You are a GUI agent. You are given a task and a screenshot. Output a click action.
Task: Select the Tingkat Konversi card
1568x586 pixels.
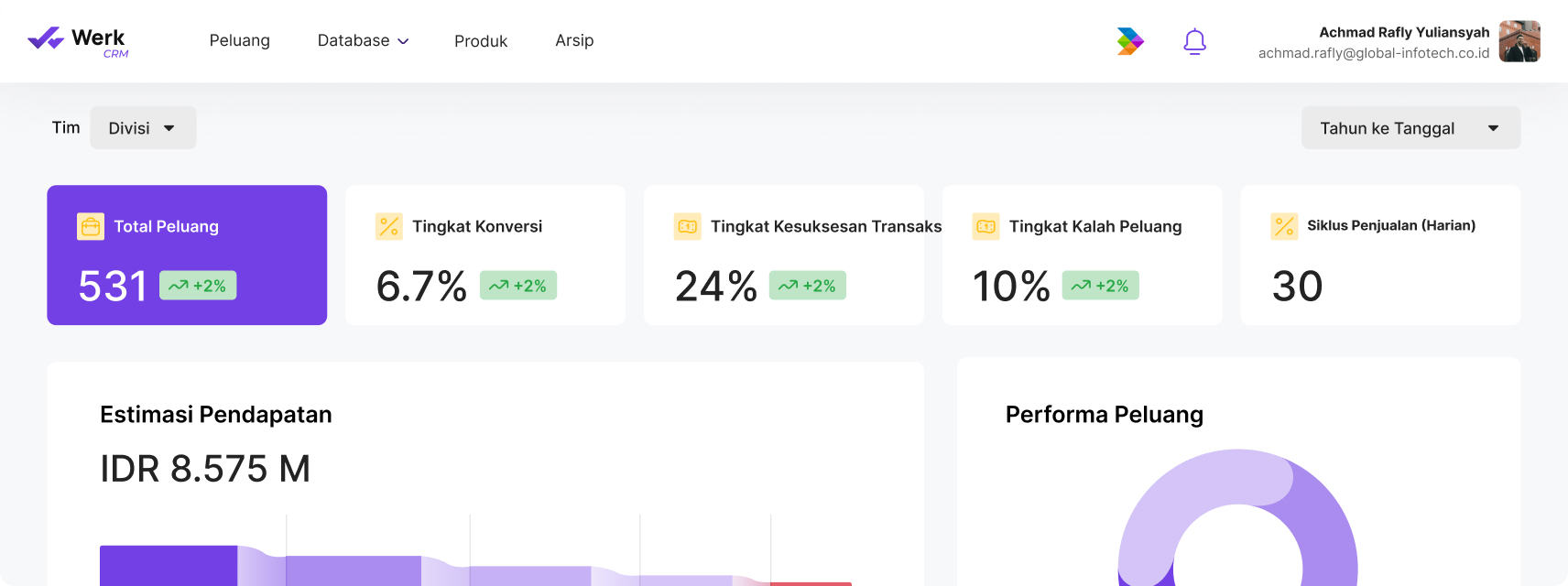tap(485, 255)
